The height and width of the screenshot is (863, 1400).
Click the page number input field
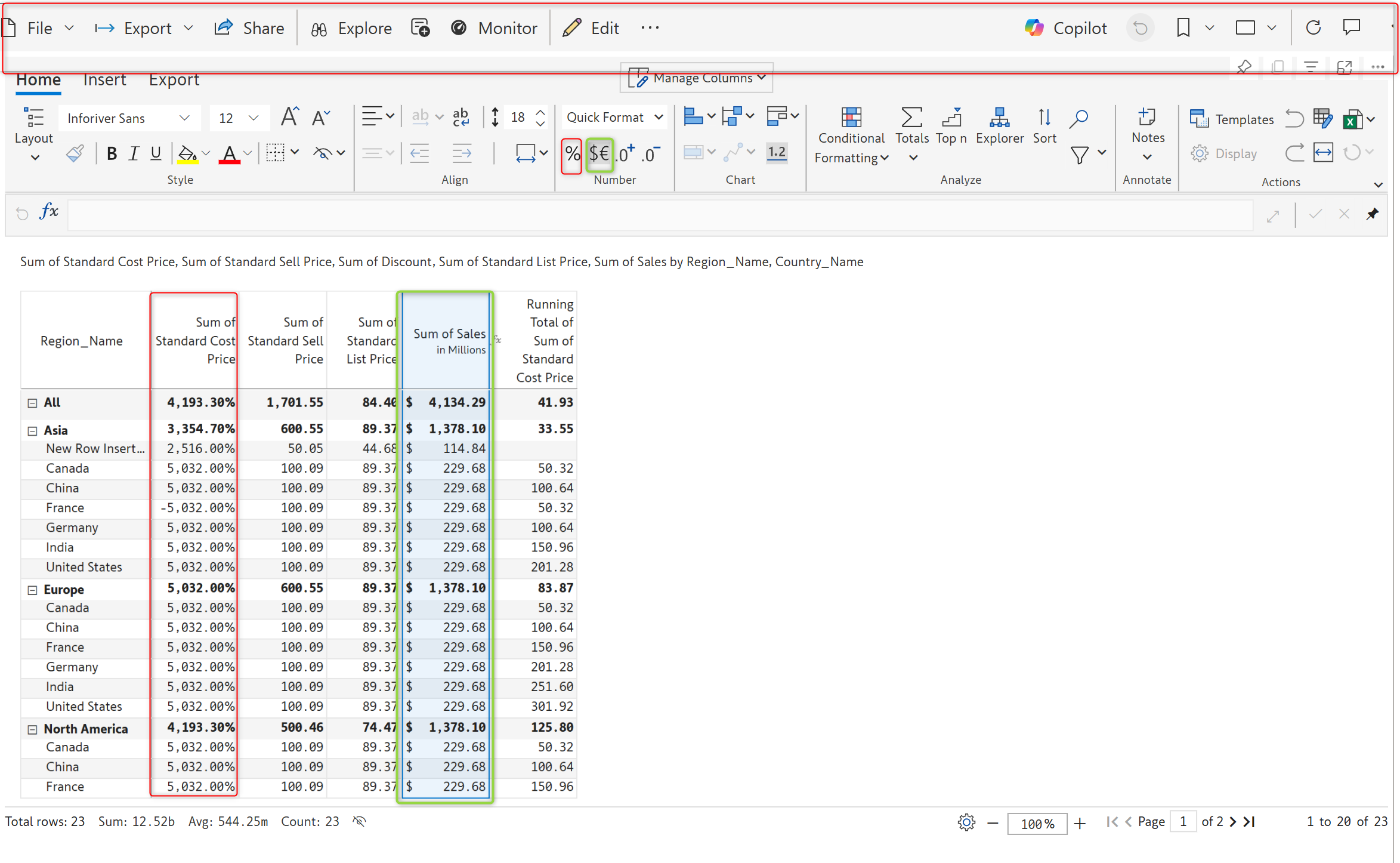(x=1183, y=822)
